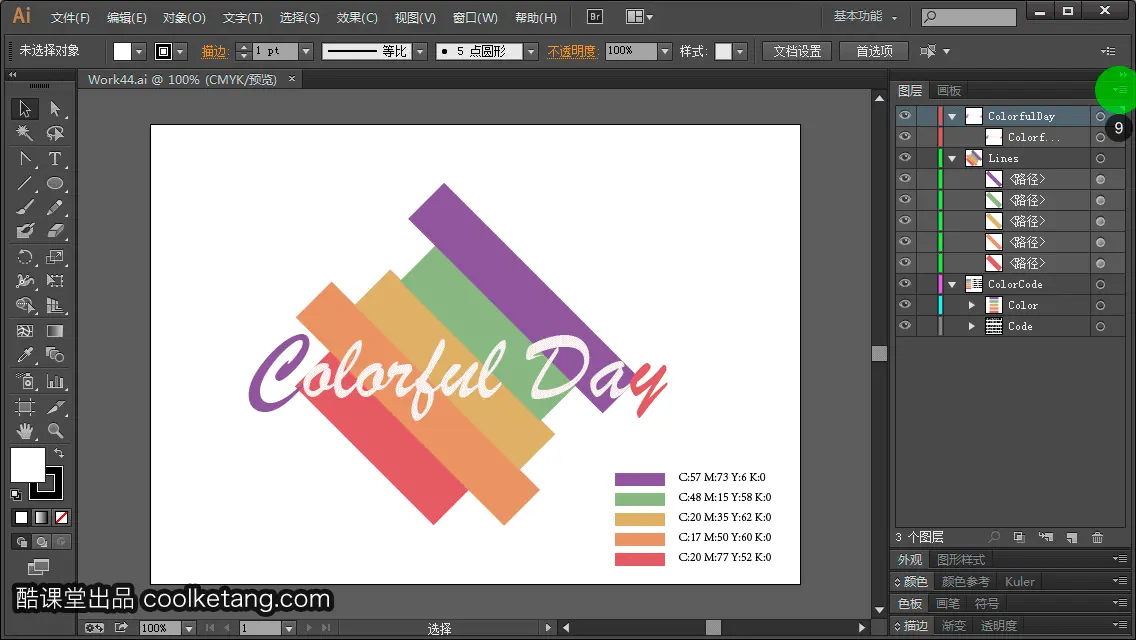The image size is (1136, 640).
Task: Hide the Lines layer eye
Action: pyautogui.click(x=905, y=157)
